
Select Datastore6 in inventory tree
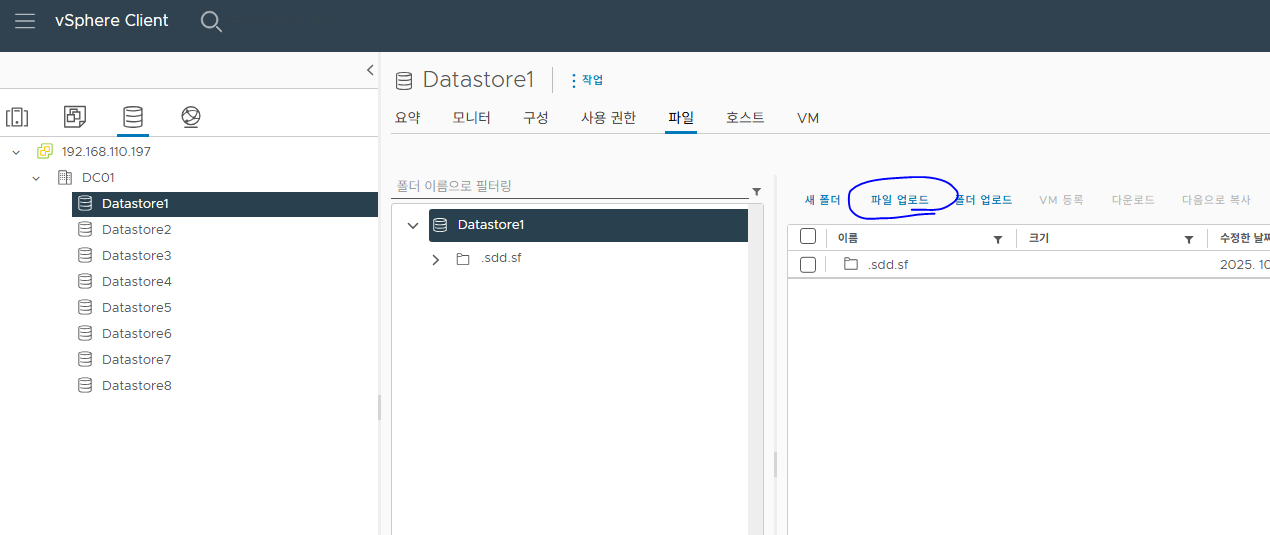pos(137,333)
